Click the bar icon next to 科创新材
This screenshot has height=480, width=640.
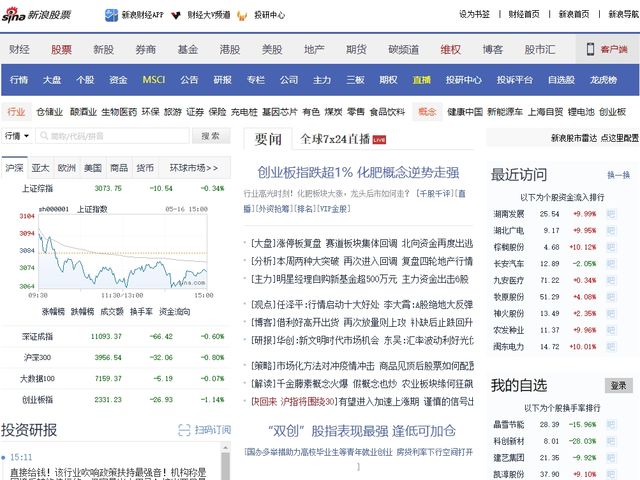[611, 441]
